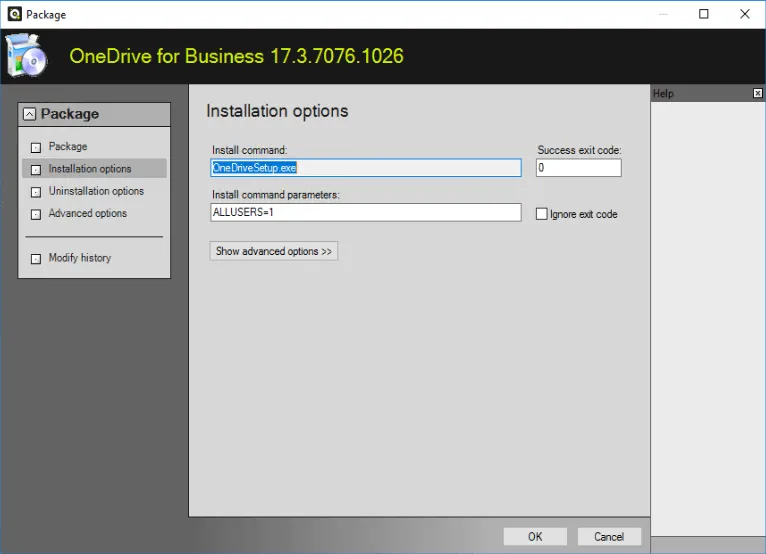
Task: Maximize the Package window
Action: pyautogui.click(x=703, y=14)
